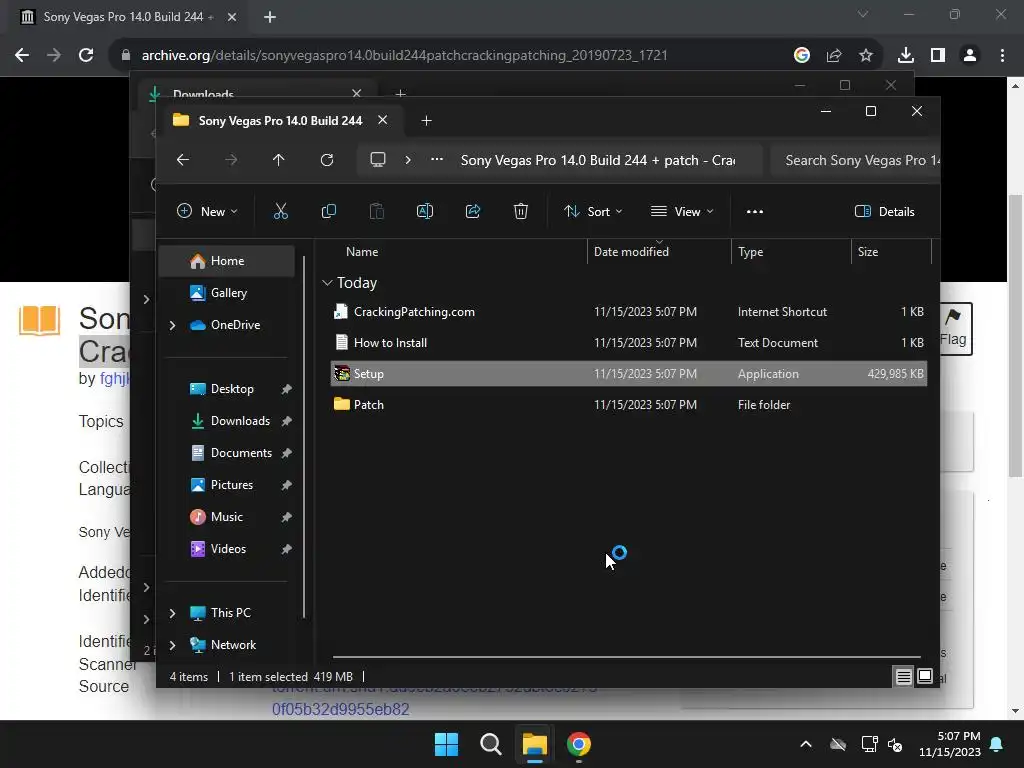This screenshot has height=768, width=1024.
Task: Open a new Chrome tab
Action: coord(270,17)
